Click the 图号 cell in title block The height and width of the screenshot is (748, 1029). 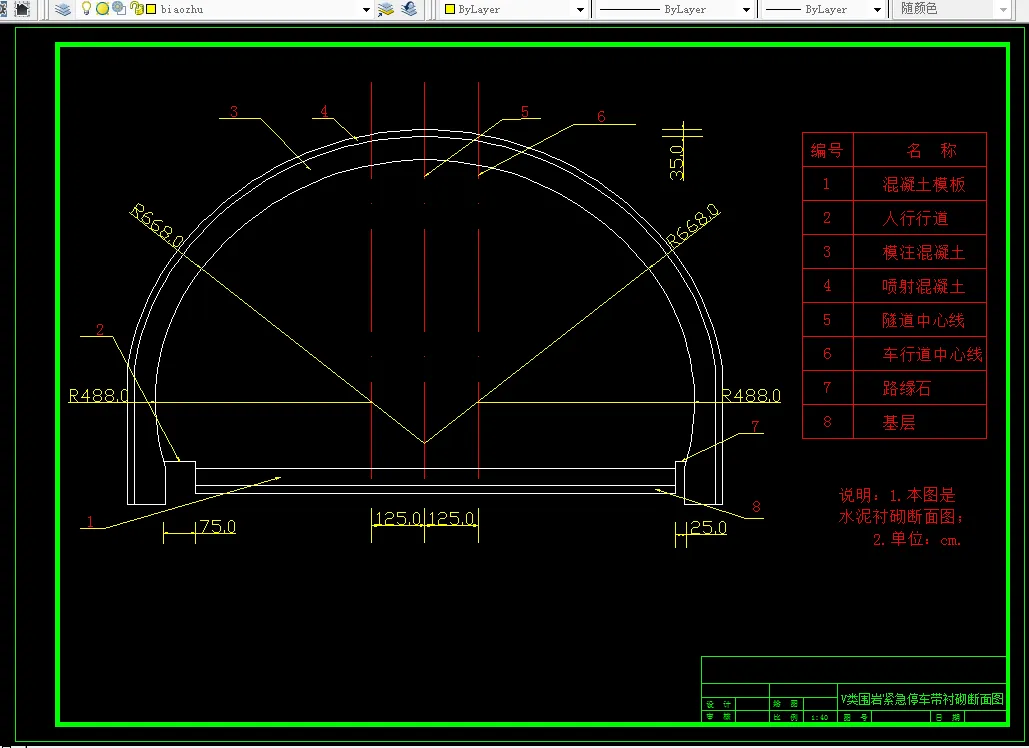[x=856, y=718]
